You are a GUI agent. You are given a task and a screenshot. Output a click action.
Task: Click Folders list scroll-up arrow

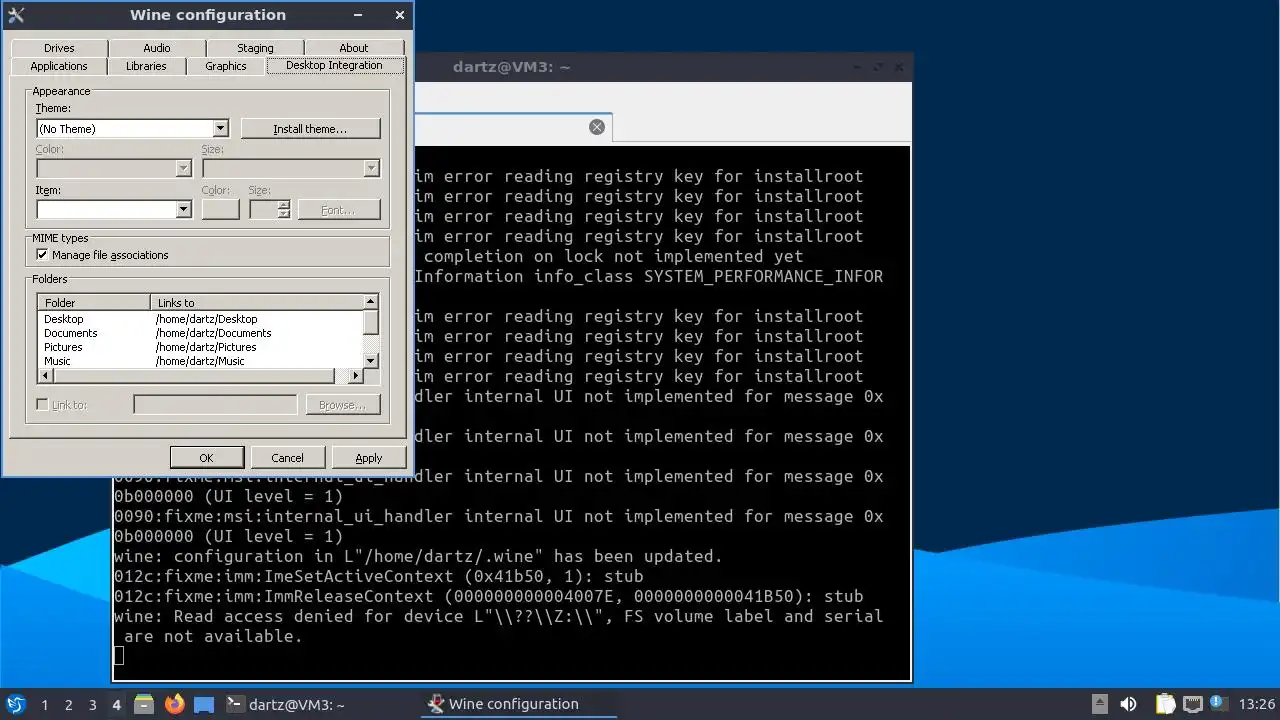[x=371, y=302]
